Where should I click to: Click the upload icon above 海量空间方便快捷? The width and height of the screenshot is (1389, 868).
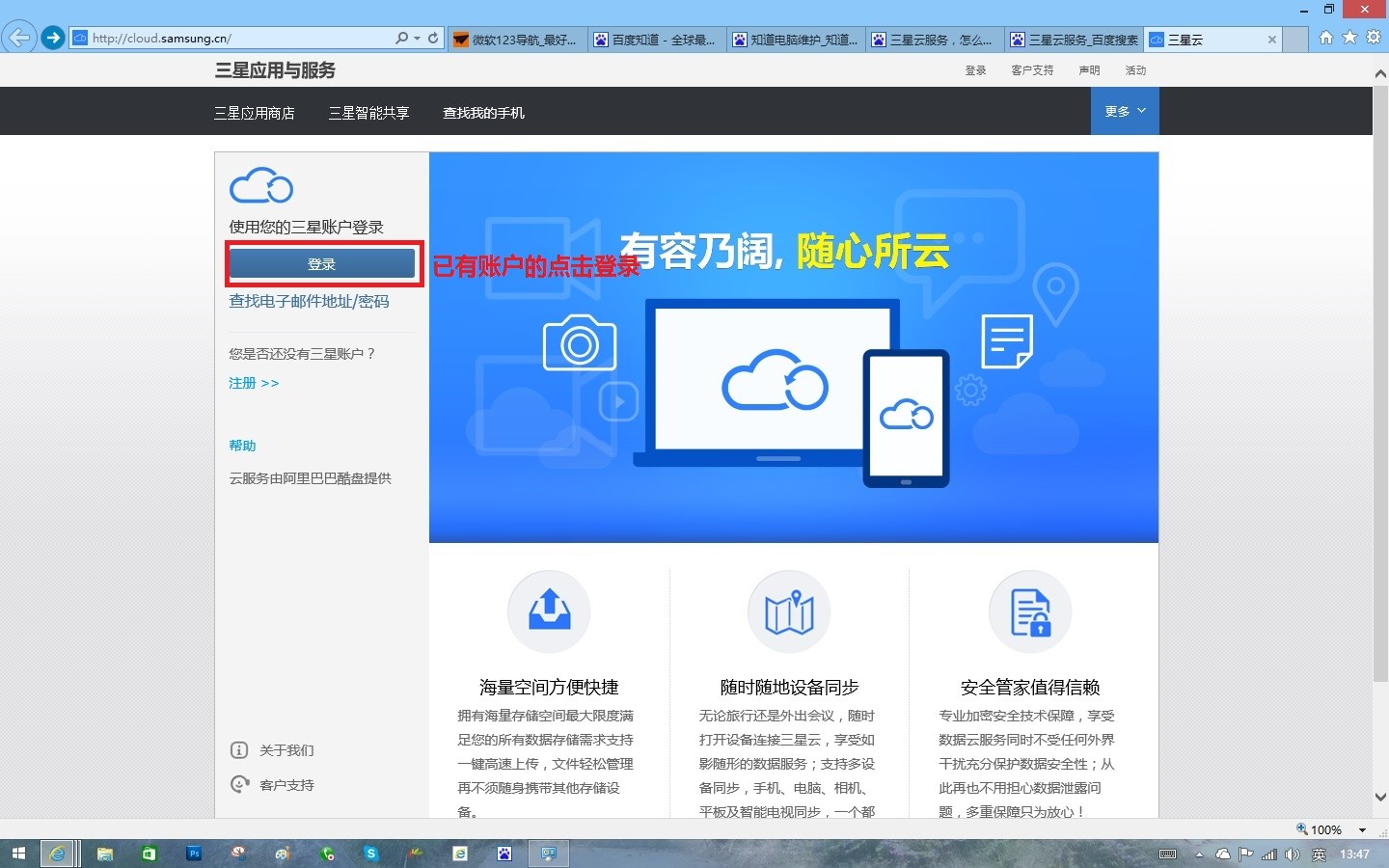click(x=549, y=611)
